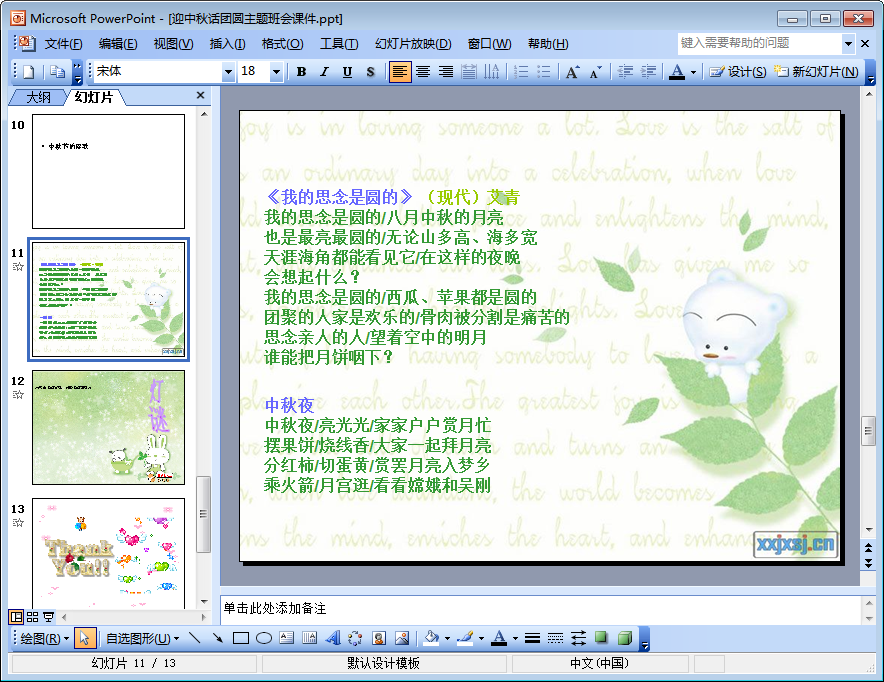Start slide show from current slide
This screenshot has width=884, height=682.
point(48,617)
